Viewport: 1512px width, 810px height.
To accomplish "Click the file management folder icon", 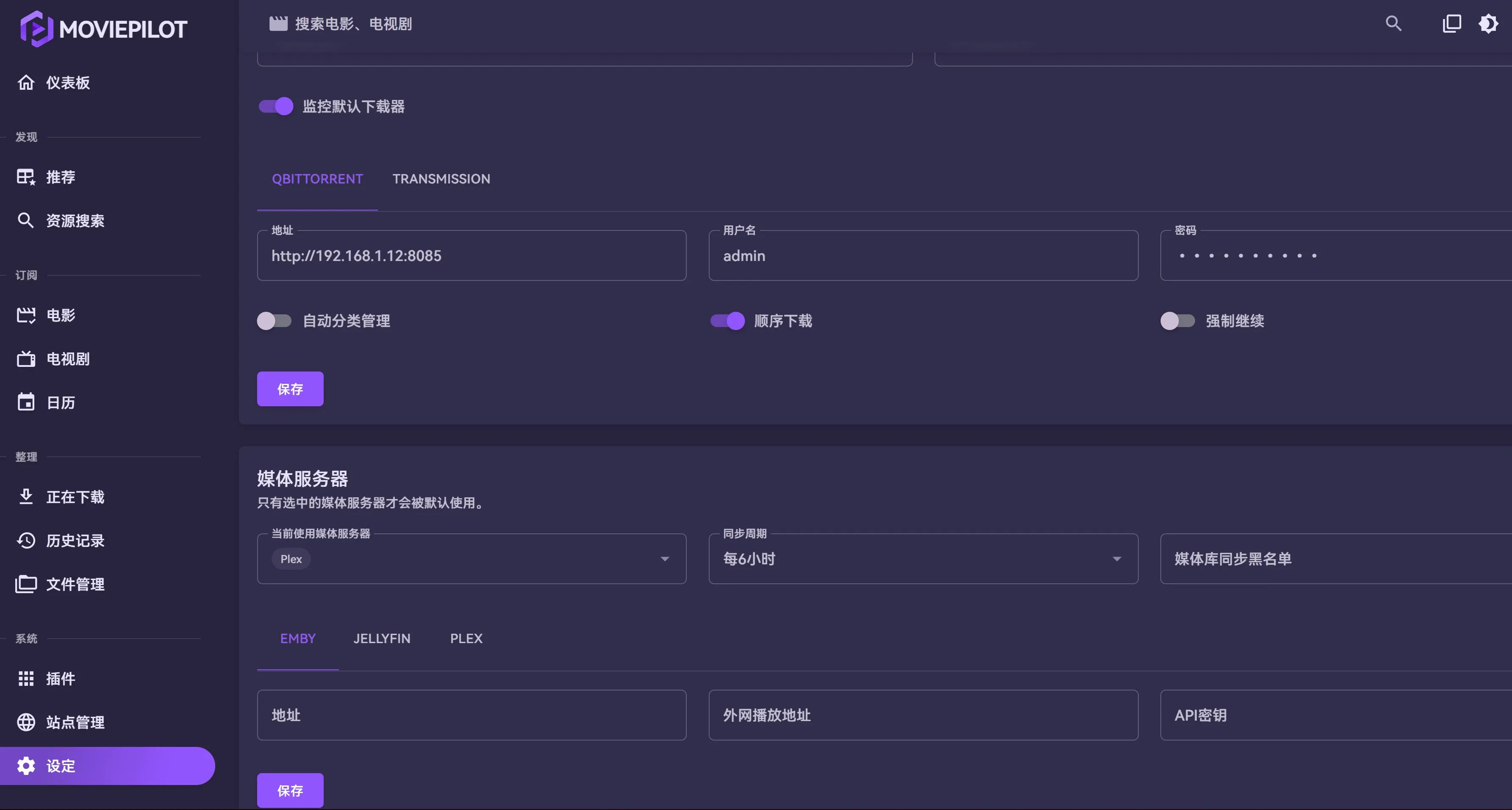I will (x=26, y=584).
